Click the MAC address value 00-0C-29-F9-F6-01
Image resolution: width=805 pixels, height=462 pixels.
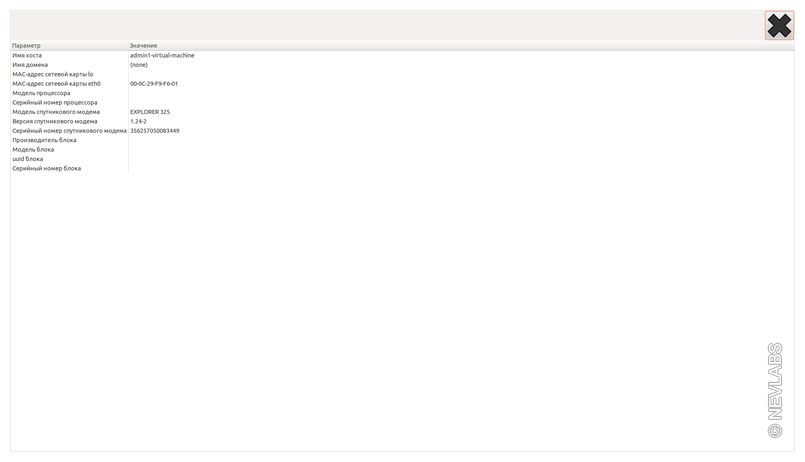click(x=154, y=84)
